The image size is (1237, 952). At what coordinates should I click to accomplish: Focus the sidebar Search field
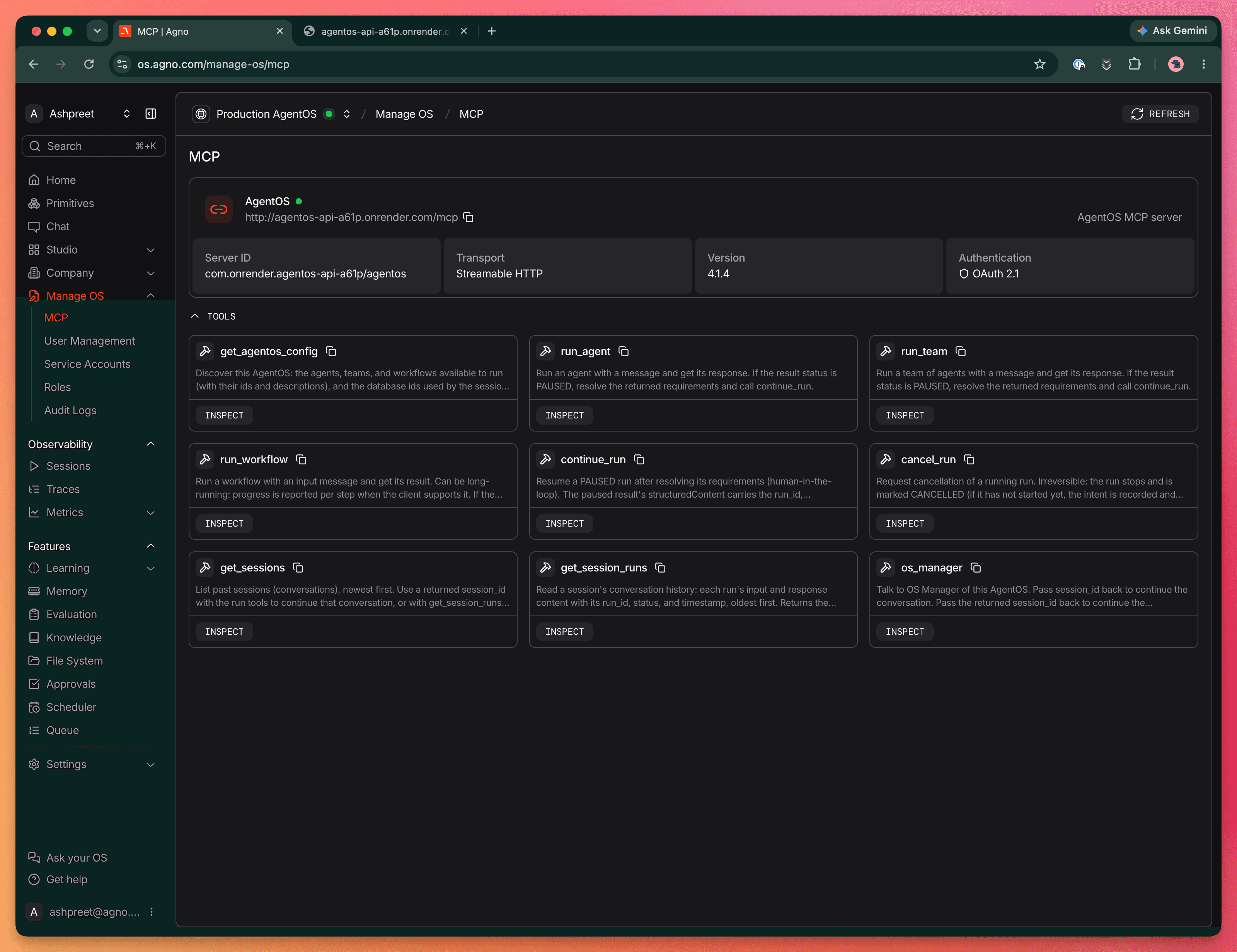94,146
